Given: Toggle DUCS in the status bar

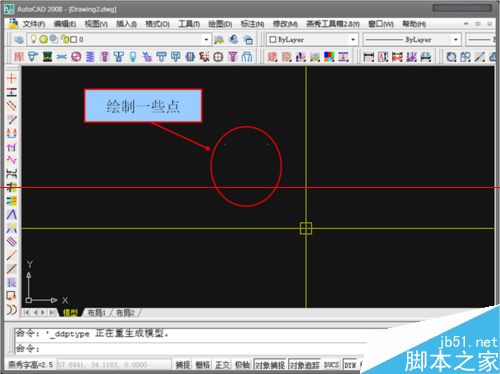Looking at the screenshot, I should 331,365.
